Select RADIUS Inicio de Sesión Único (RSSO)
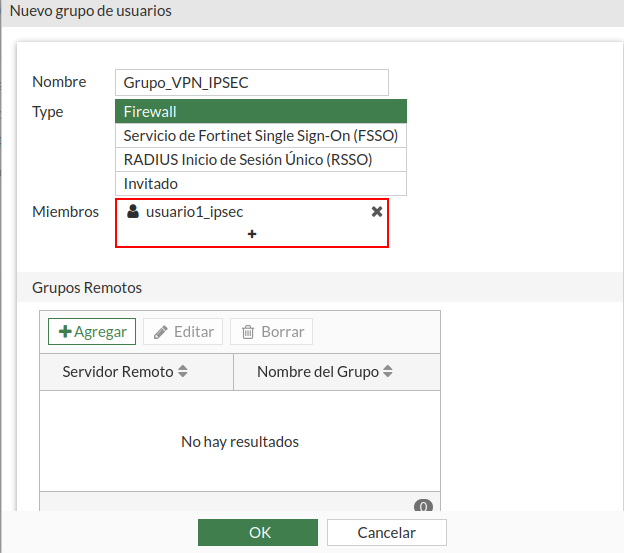 pyautogui.click(x=261, y=160)
